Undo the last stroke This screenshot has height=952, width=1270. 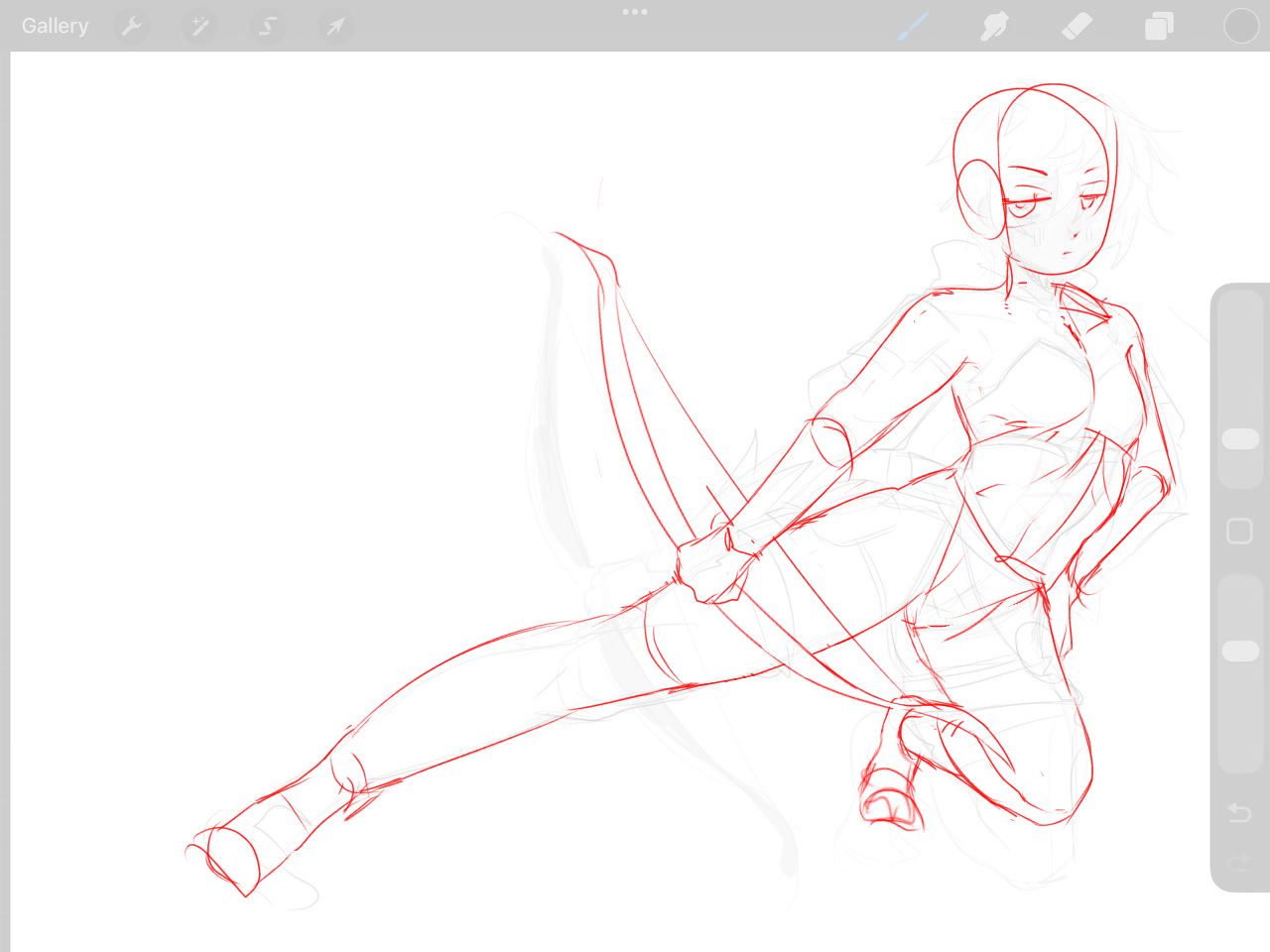click(x=1239, y=813)
